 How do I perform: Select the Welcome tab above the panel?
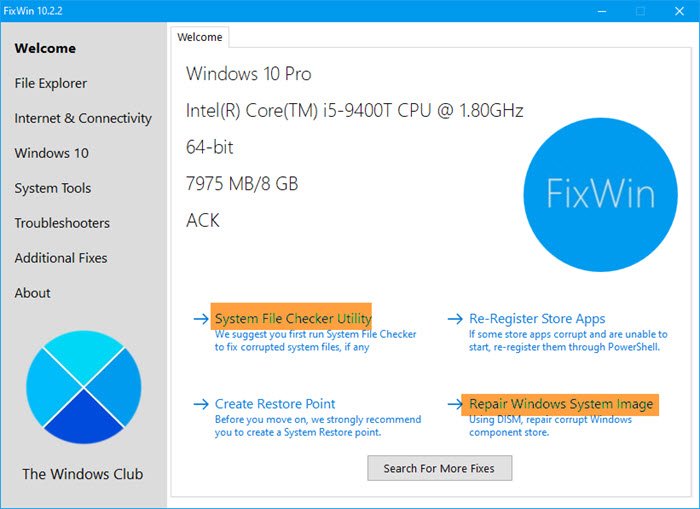point(201,37)
